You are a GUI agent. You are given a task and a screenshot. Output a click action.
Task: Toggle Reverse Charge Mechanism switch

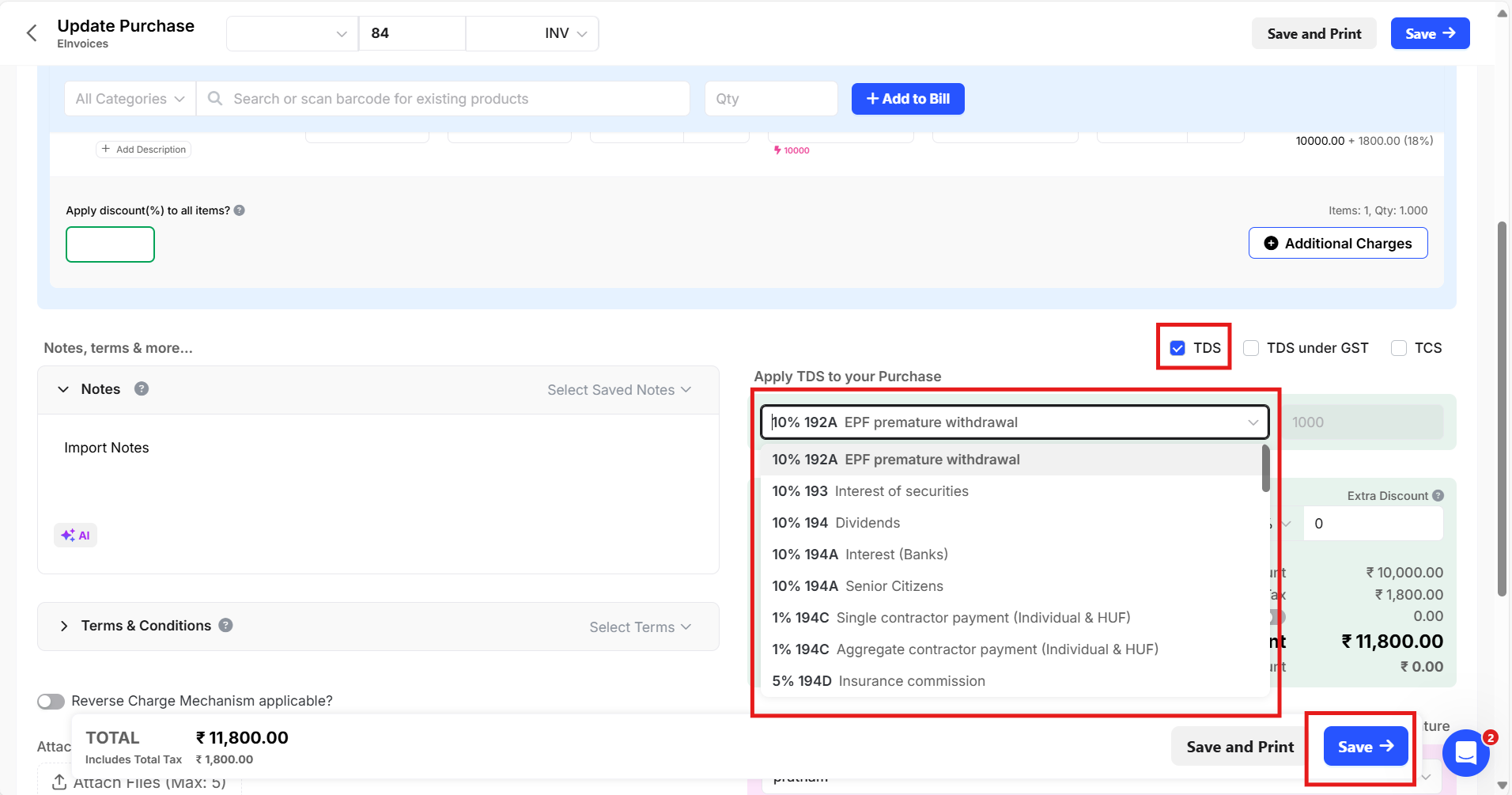[x=51, y=702]
